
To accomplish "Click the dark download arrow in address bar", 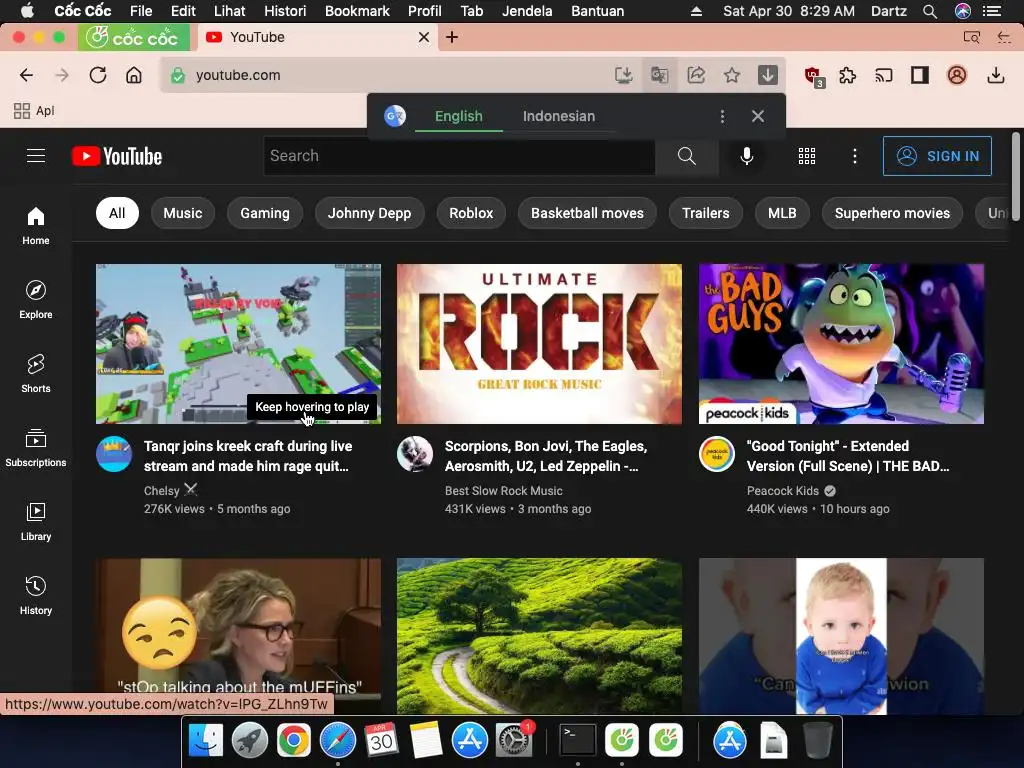I will point(767,75).
